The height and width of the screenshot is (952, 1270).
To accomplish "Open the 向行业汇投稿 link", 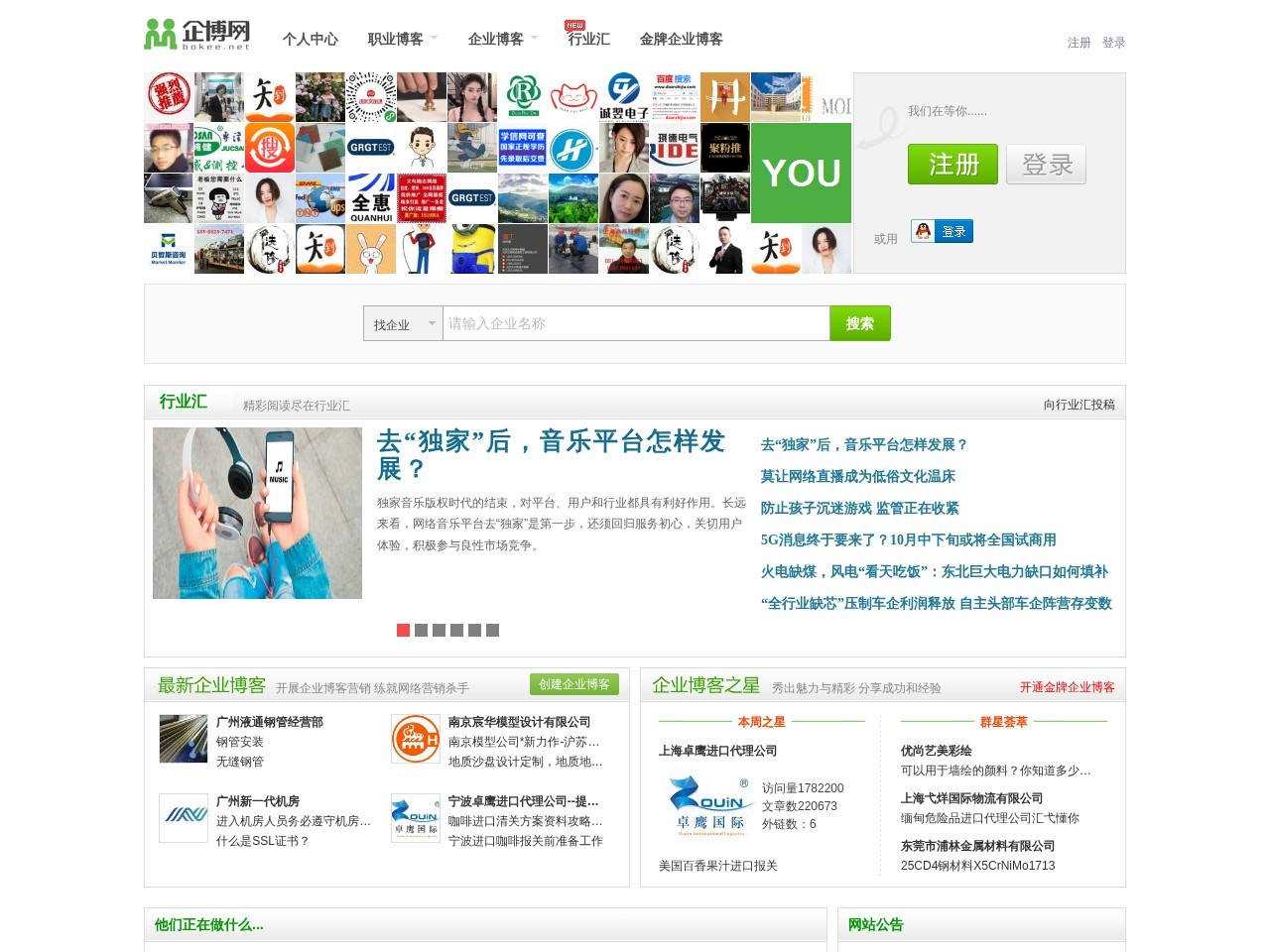I will coord(1079,405).
